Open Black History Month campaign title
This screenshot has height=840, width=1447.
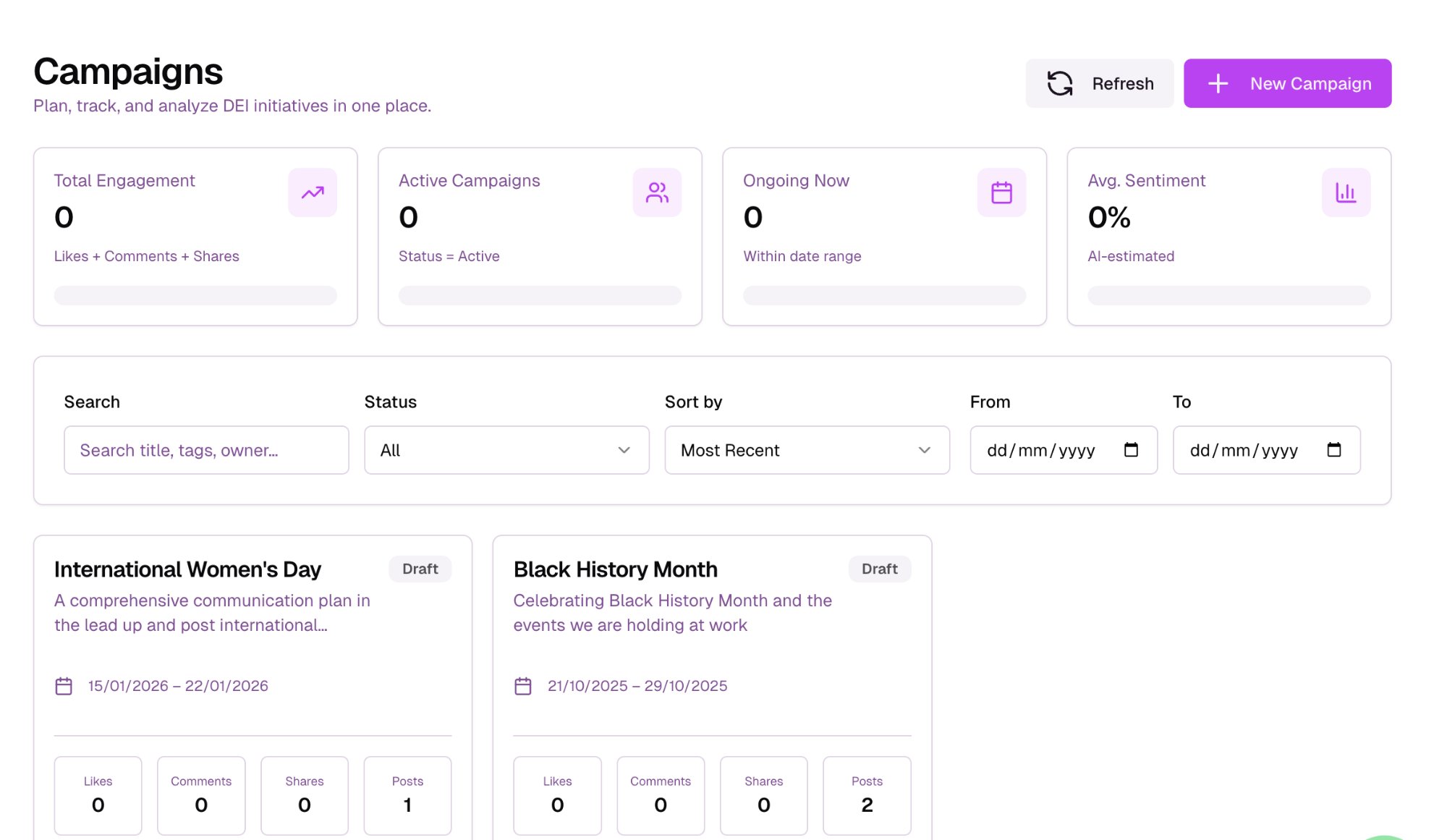(615, 569)
